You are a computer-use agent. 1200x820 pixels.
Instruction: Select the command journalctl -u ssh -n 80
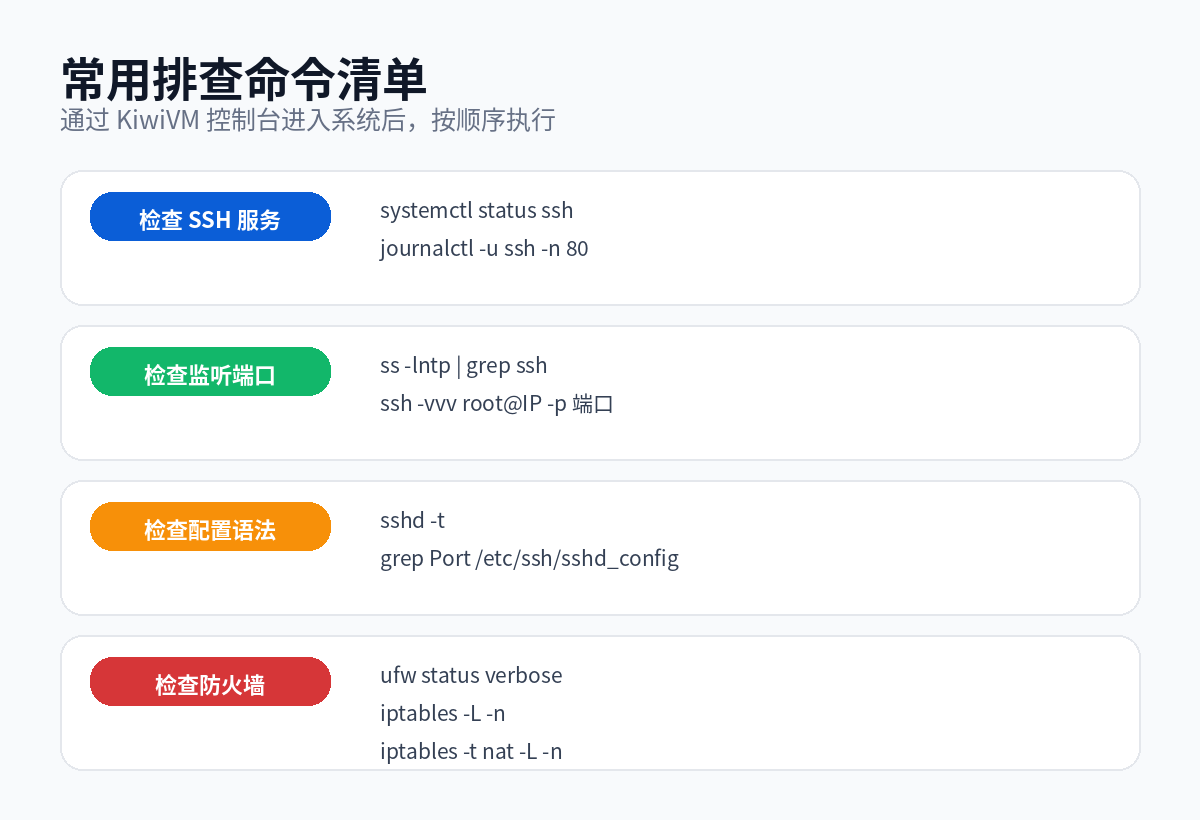pyautogui.click(x=484, y=248)
